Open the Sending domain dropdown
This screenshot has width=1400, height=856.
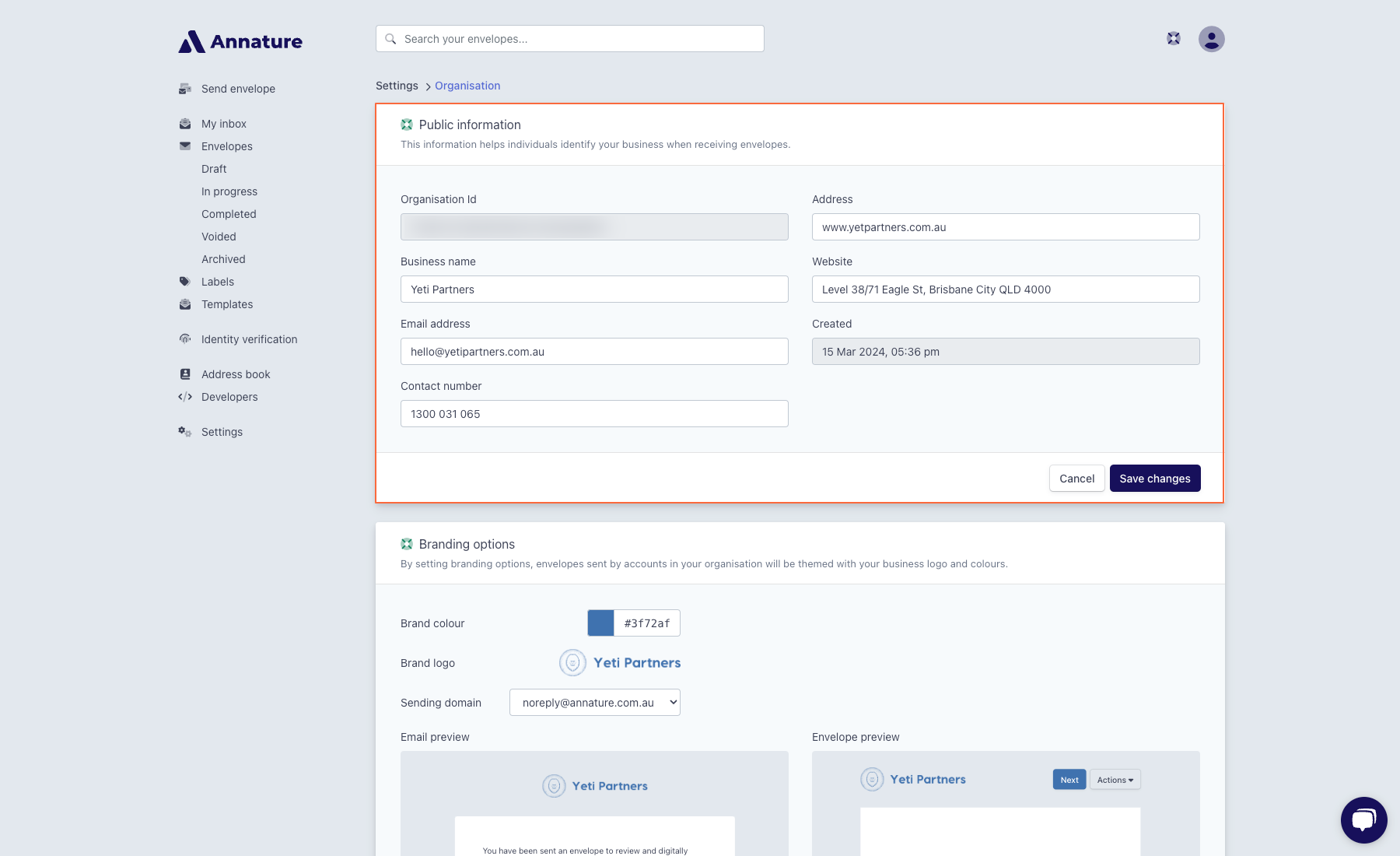pos(595,703)
